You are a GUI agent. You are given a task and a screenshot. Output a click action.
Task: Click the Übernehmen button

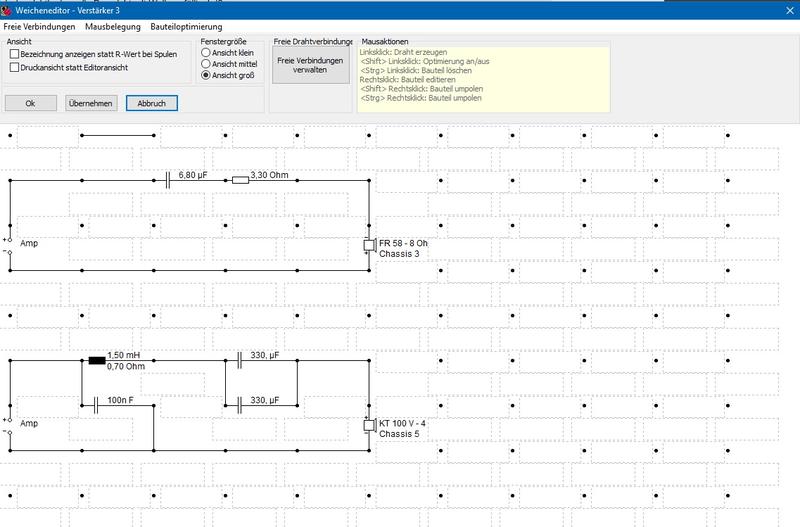[90, 103]
